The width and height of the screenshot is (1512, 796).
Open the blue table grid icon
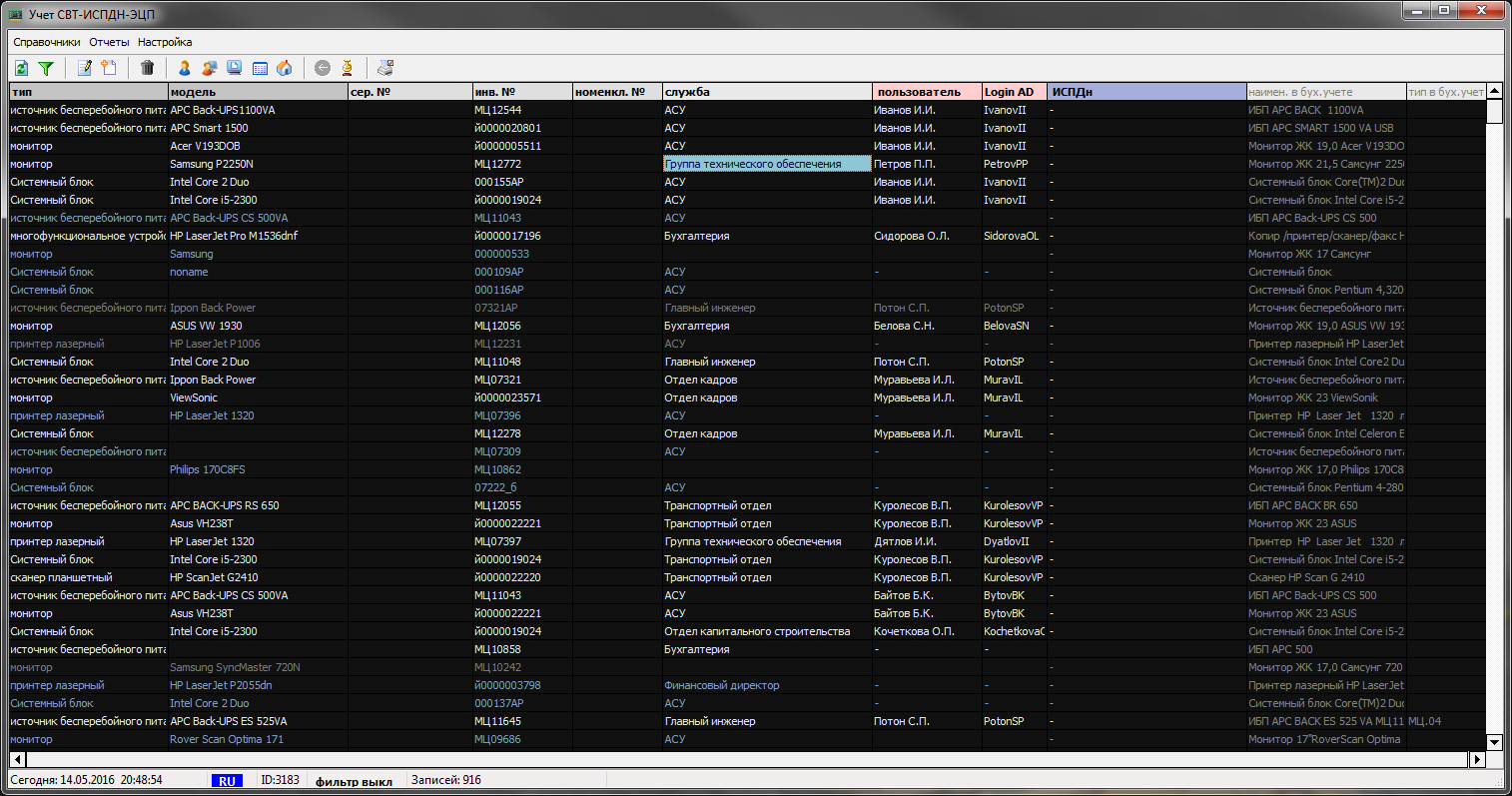[x=260, y=68]
